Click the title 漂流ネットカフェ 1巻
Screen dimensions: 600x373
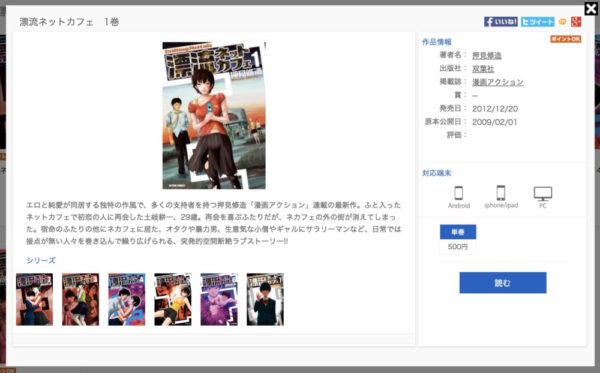click(x=69, y=22)
